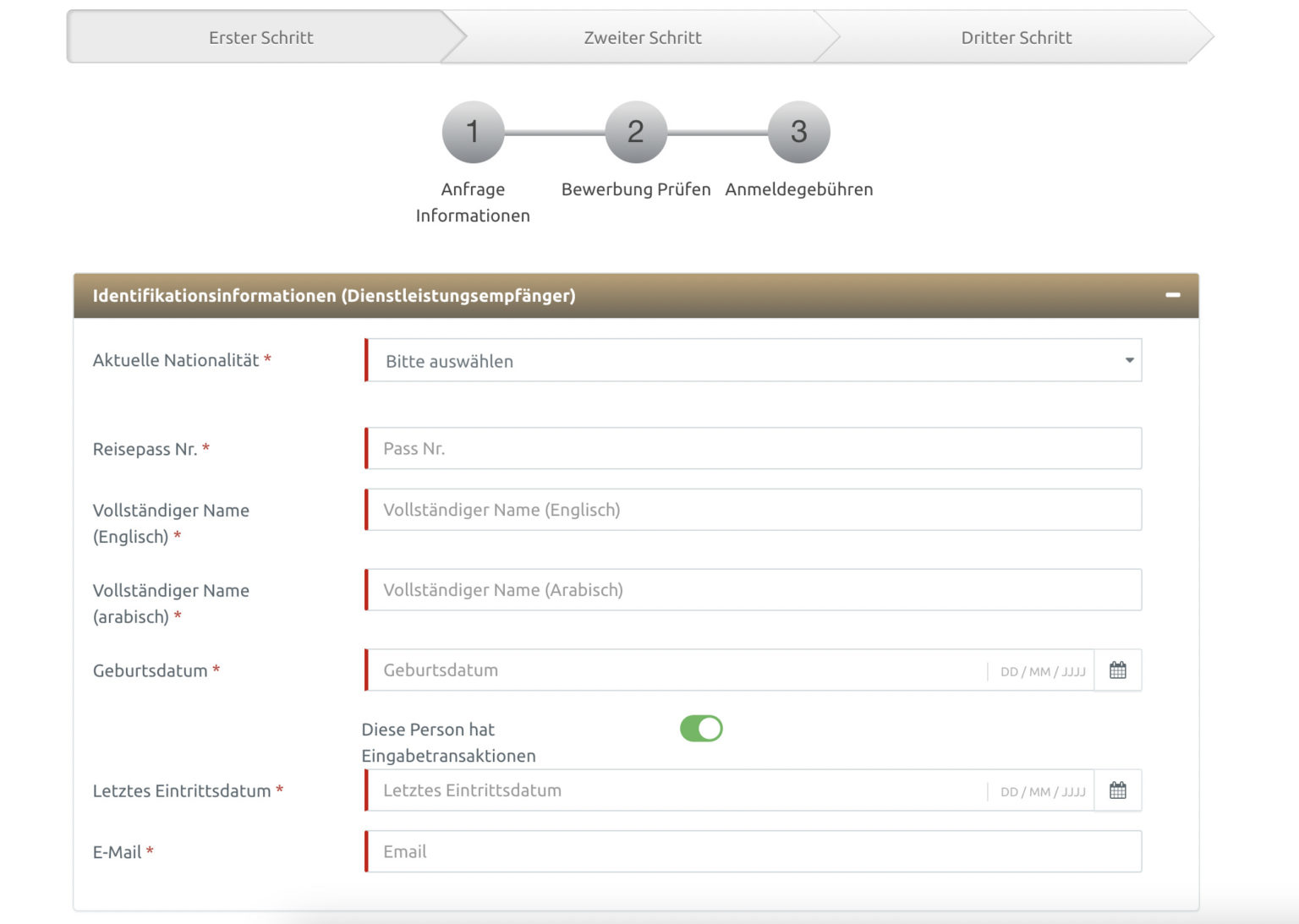Go to the Dritter Schritt tab

pyautogui.click(x=1016, y=37)
